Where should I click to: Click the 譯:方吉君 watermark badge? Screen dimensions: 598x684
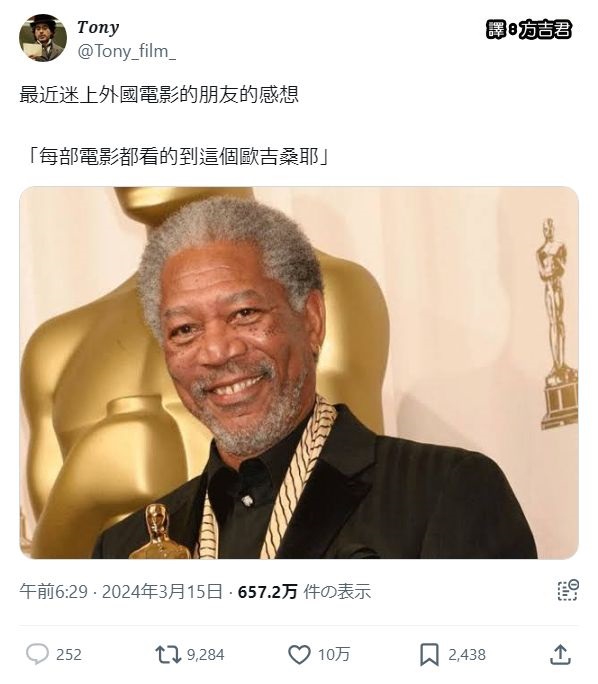(x=528, y=30)
